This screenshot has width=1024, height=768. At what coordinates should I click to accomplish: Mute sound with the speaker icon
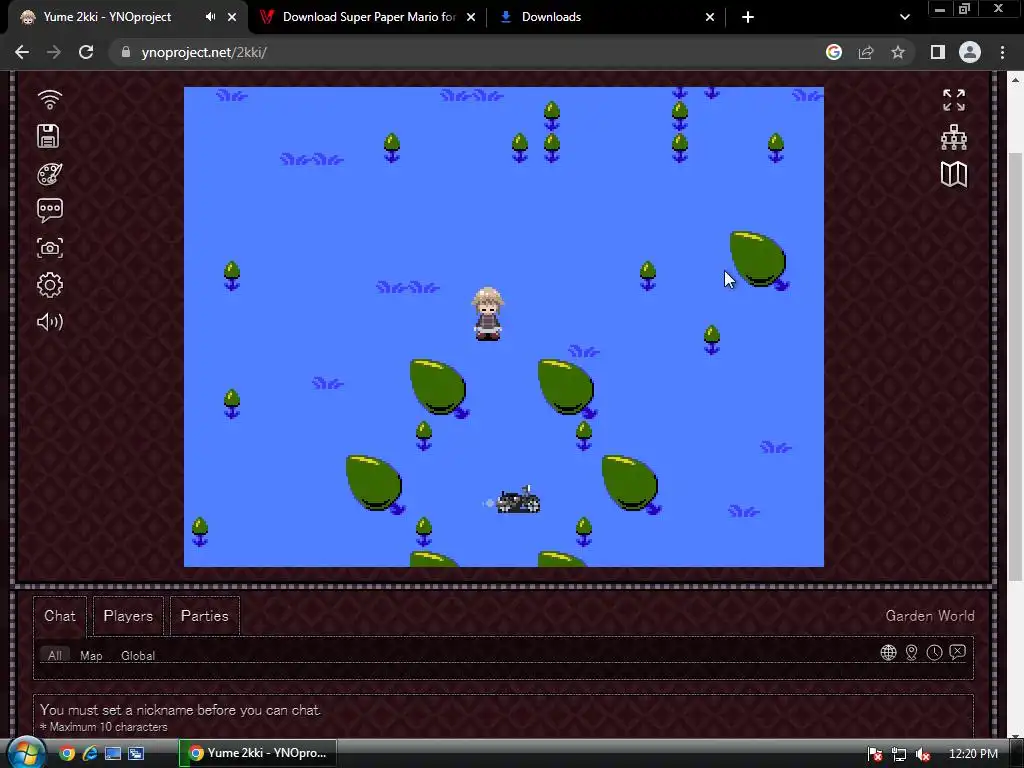point(50,321)
